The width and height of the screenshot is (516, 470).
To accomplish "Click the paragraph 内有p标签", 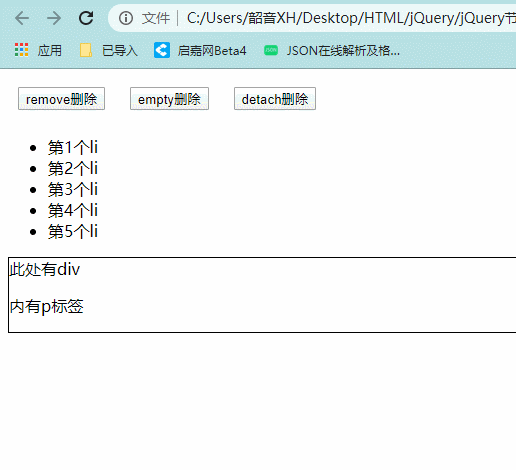I will click(x=47, y=307).
